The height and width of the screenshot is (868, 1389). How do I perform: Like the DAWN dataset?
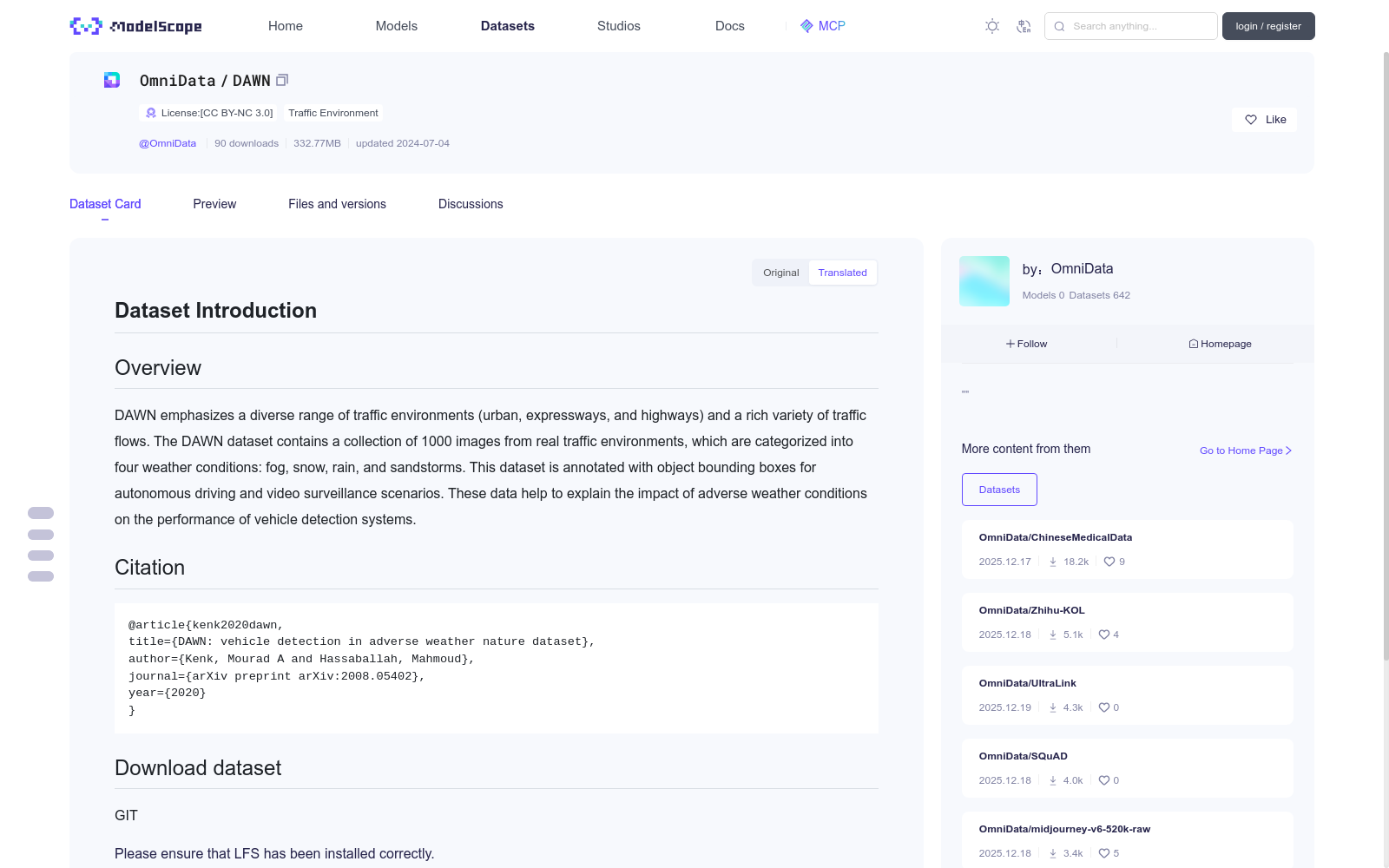[x=1264, y=120]
